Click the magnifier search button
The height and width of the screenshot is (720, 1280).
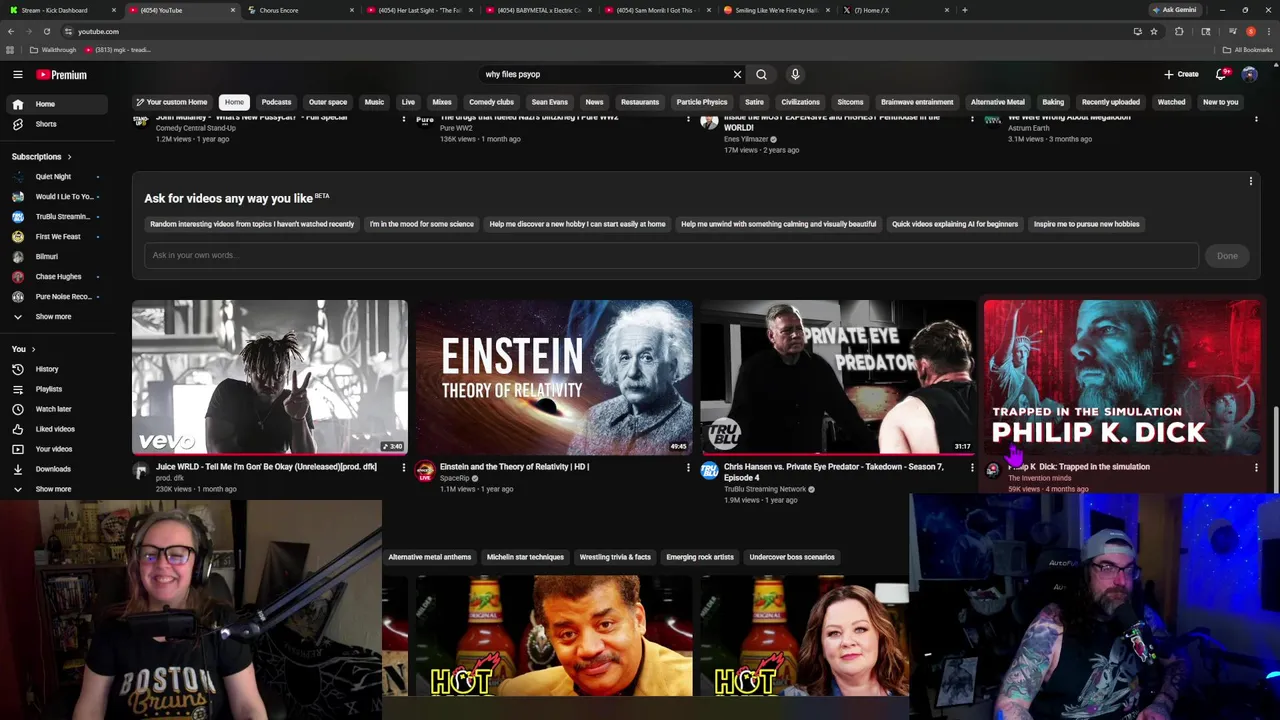click(x=762, y=74)
